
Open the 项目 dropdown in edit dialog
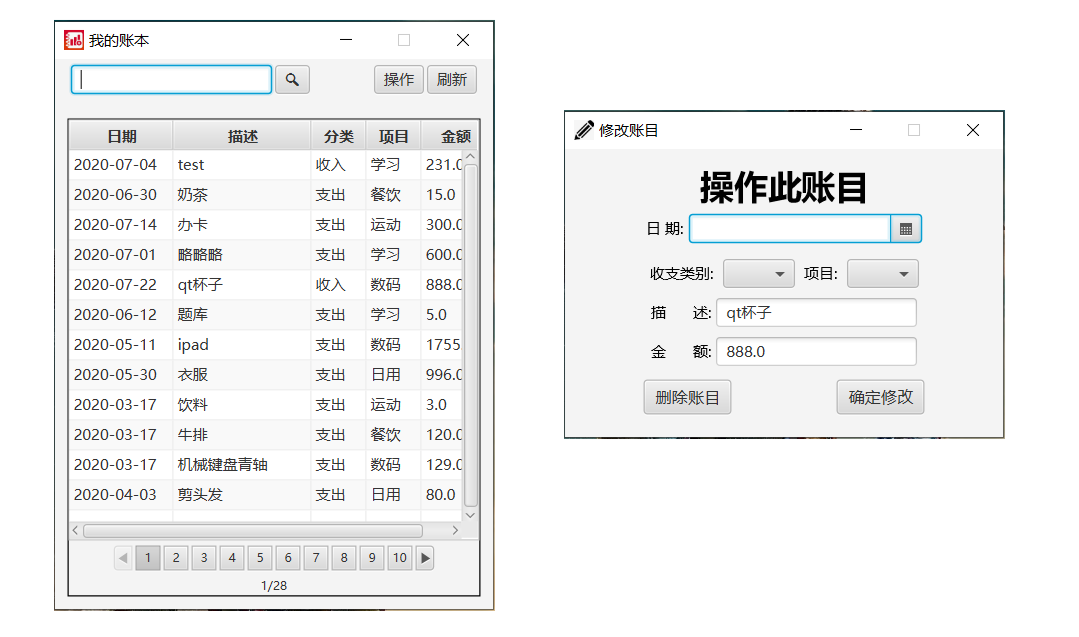[882, 274]
